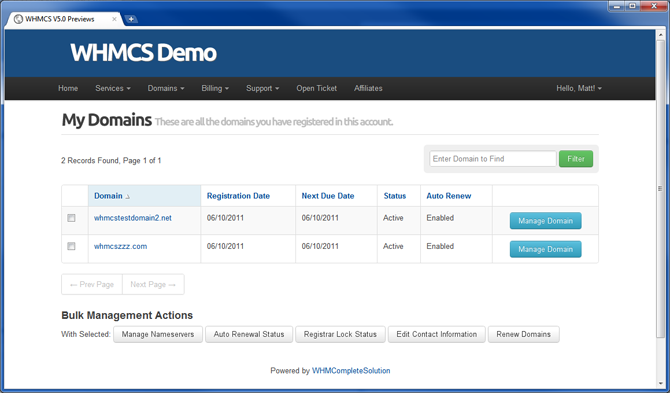The height and width of the screenshot is (393, 670).
Task: Click the vertical scrollbar thumb
Action: pos(660,188)
